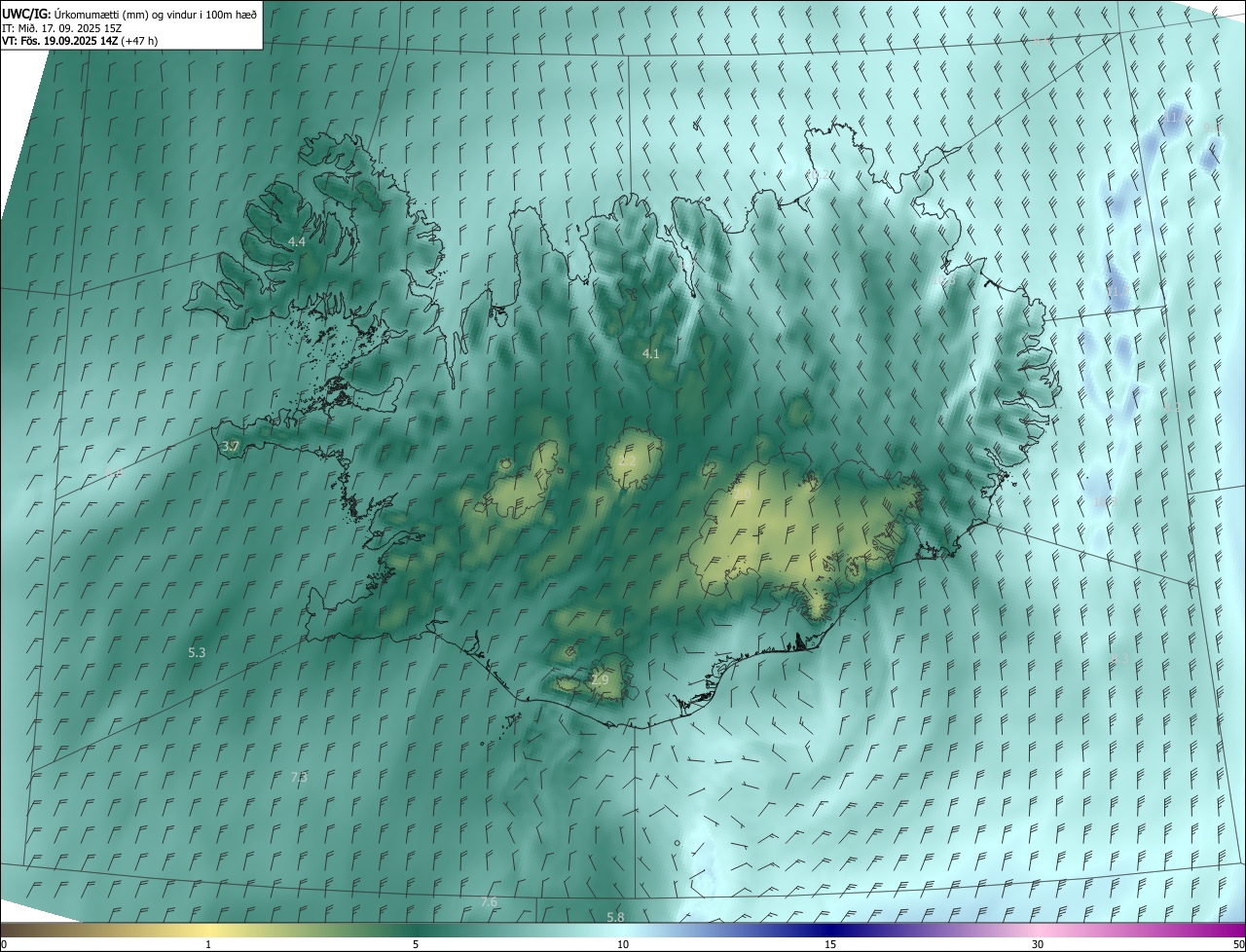Click the 4.4 value over the Westfjords
The width and height of the screenshot is (1246, 952).
[297, 241]
